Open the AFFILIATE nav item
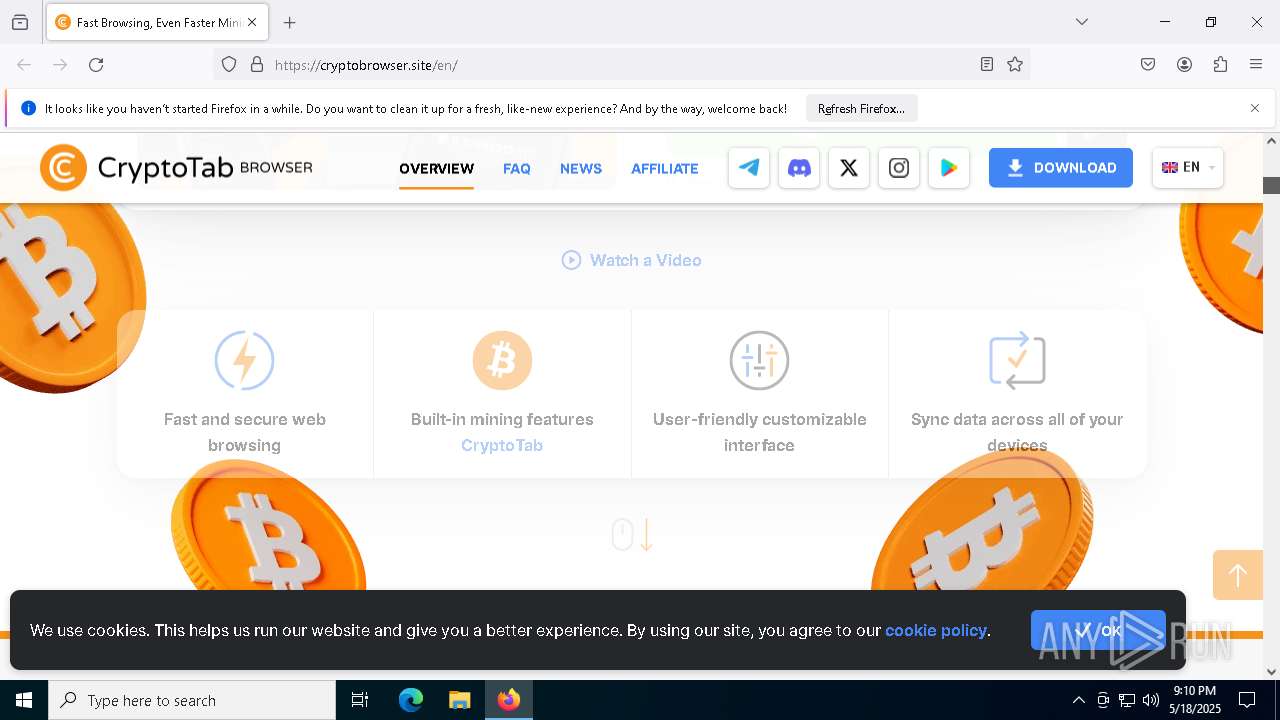This screenshot has height=720, width=1280. pyautogui.click(x=665, y=168)
